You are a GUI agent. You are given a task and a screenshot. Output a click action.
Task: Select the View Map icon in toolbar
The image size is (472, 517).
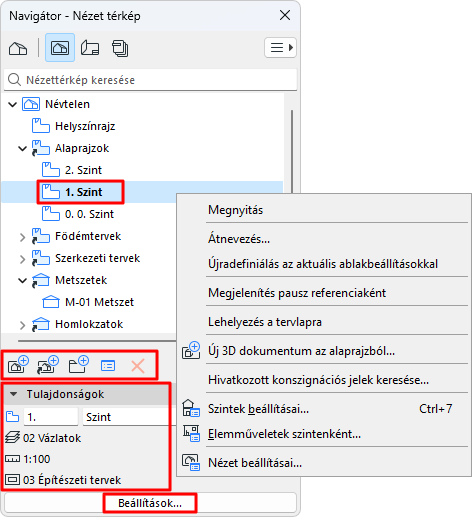(x=60, y=48)
